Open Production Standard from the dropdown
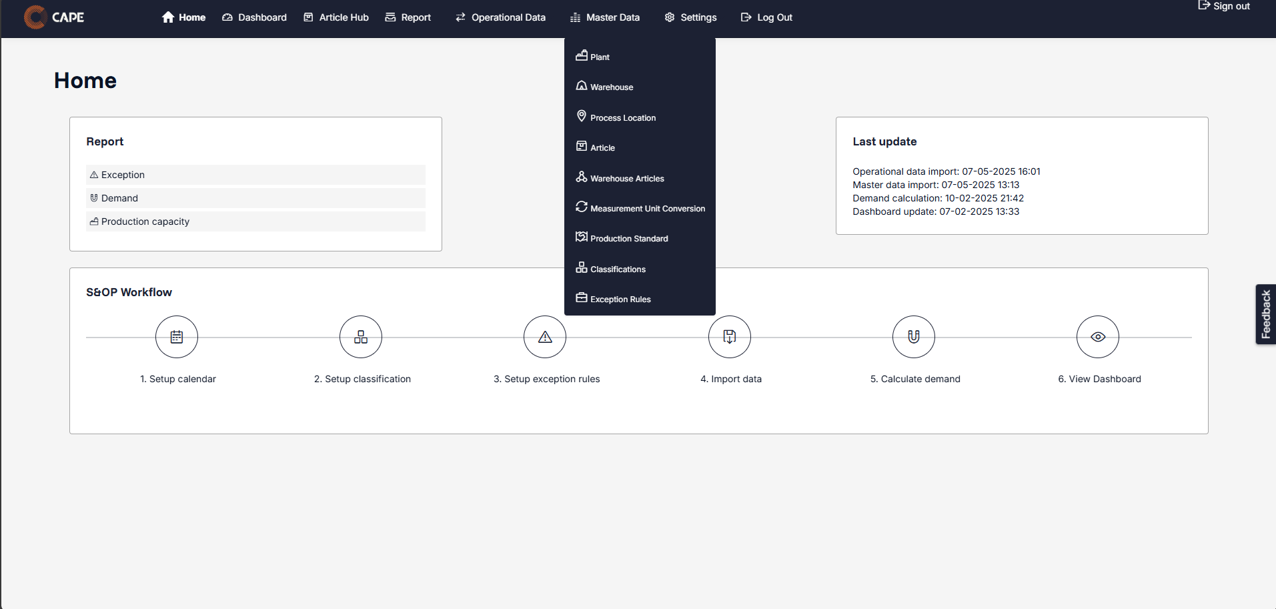The width and height of the screenshot is (1276, 609). click(628, 238)
